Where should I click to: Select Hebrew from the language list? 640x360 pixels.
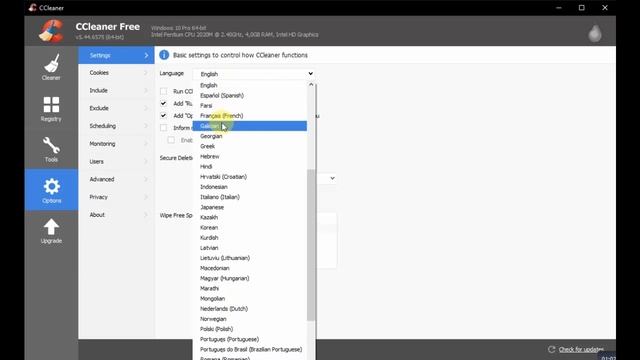click(250, 156)
